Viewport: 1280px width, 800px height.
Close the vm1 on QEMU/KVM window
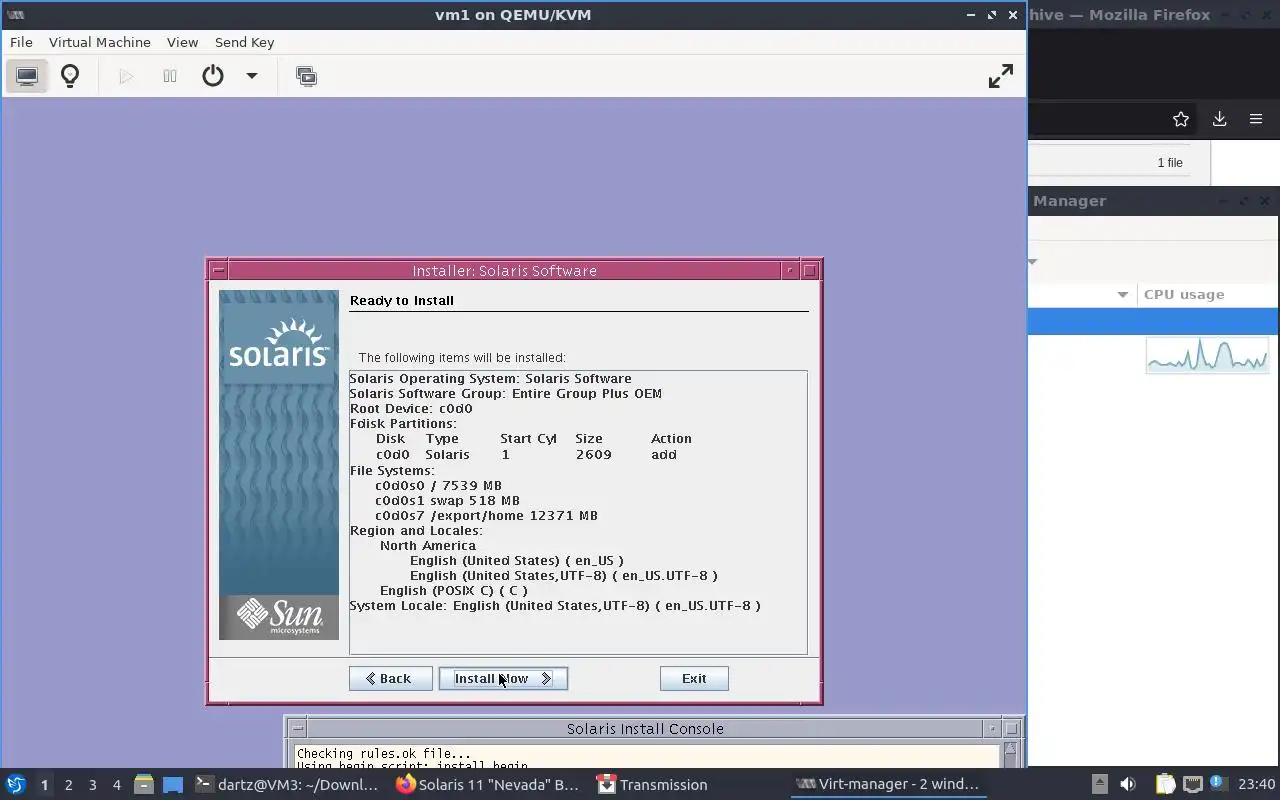1013,15
